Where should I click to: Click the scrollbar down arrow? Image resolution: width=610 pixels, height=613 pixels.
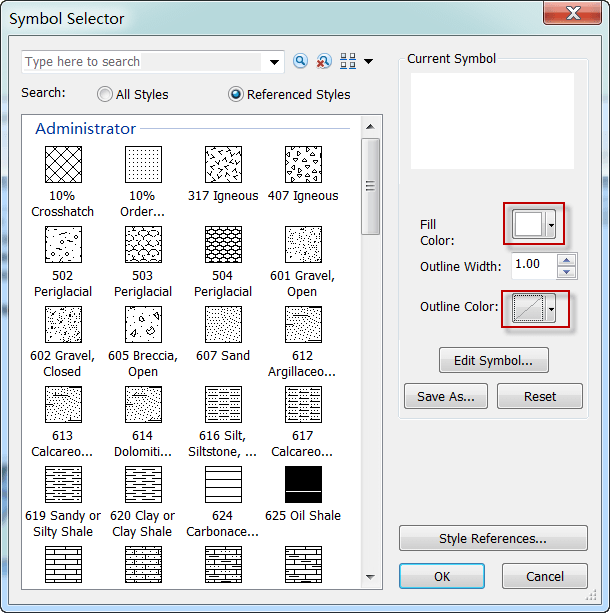click(370, 577)
